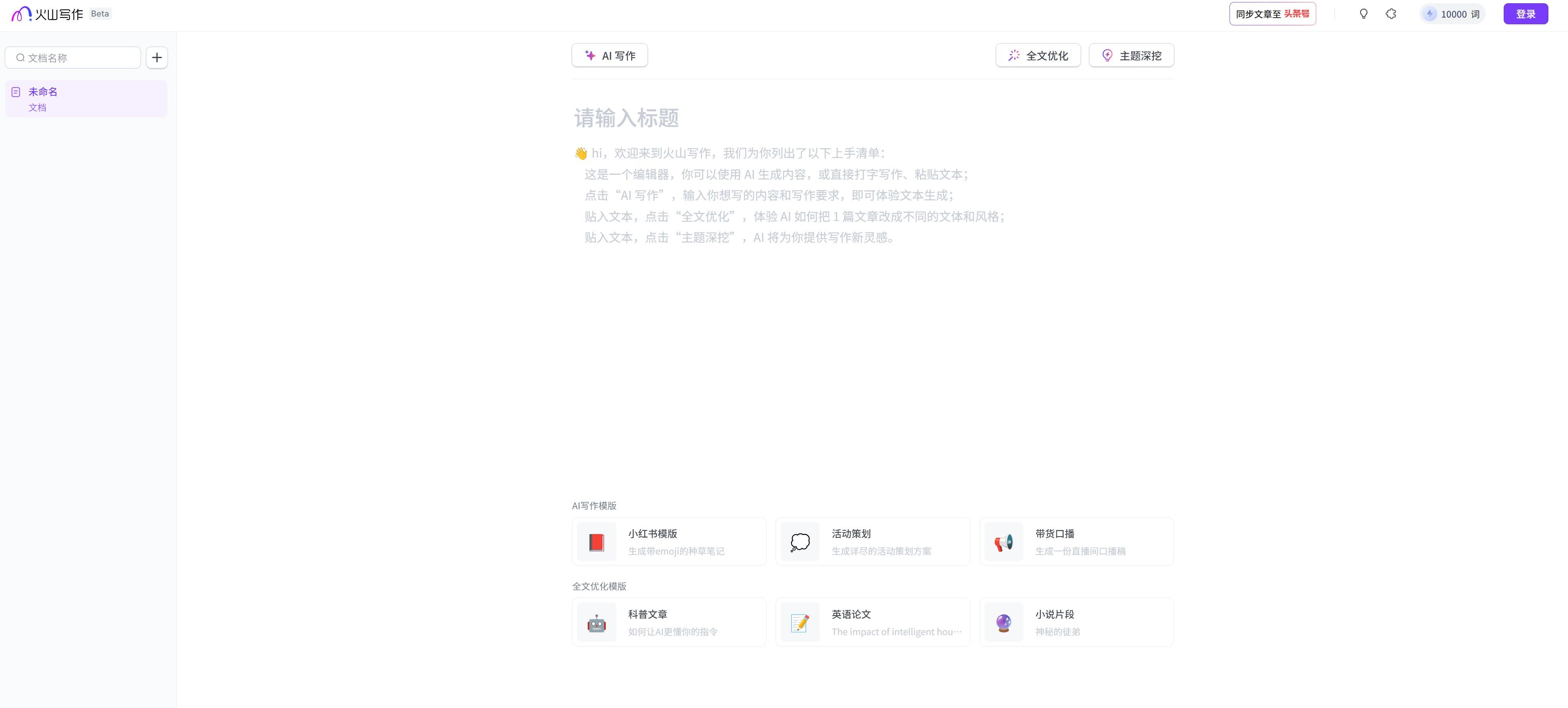Click the 主题深挖 option
1568x708 pixels.
point(1131,55)
